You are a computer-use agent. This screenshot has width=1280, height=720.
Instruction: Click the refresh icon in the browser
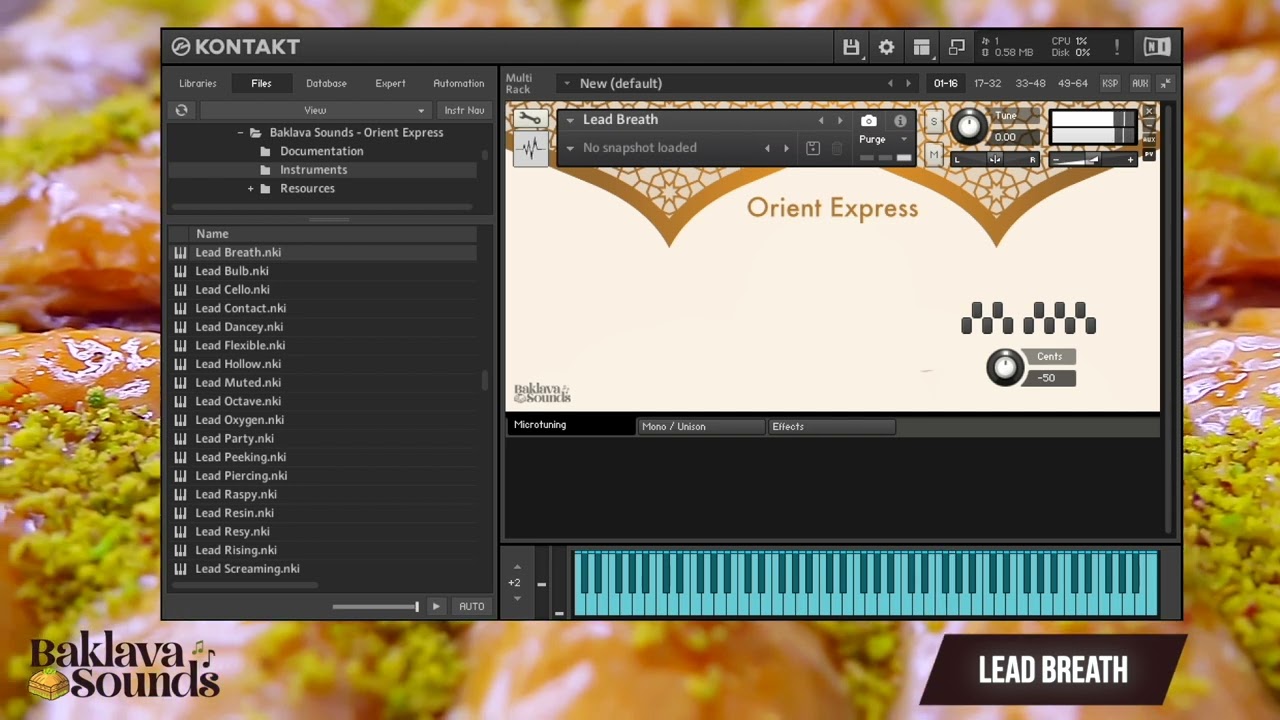coord(181,110)
